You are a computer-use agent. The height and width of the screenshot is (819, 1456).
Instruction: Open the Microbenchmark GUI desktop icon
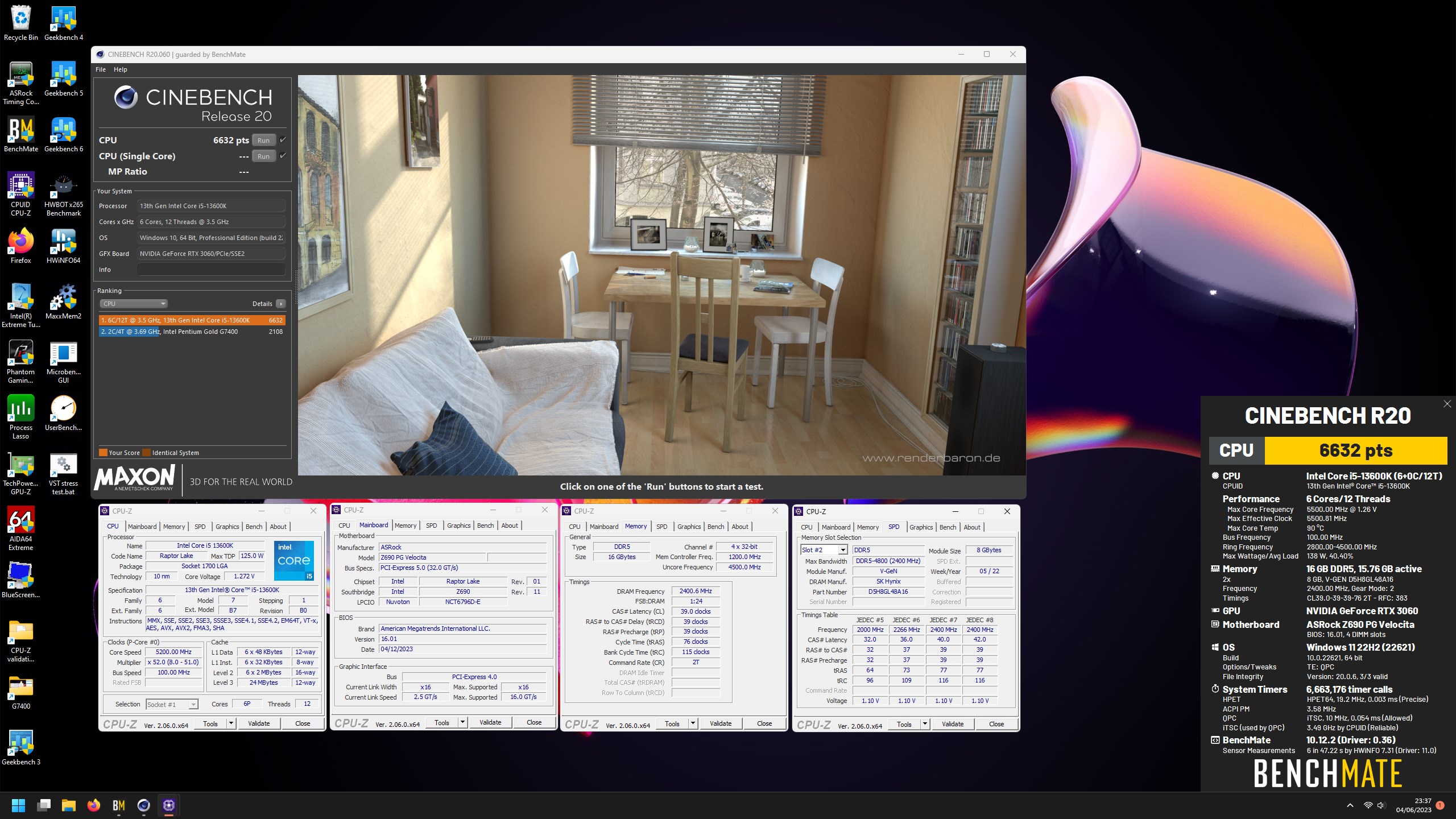tap(64, 362)
